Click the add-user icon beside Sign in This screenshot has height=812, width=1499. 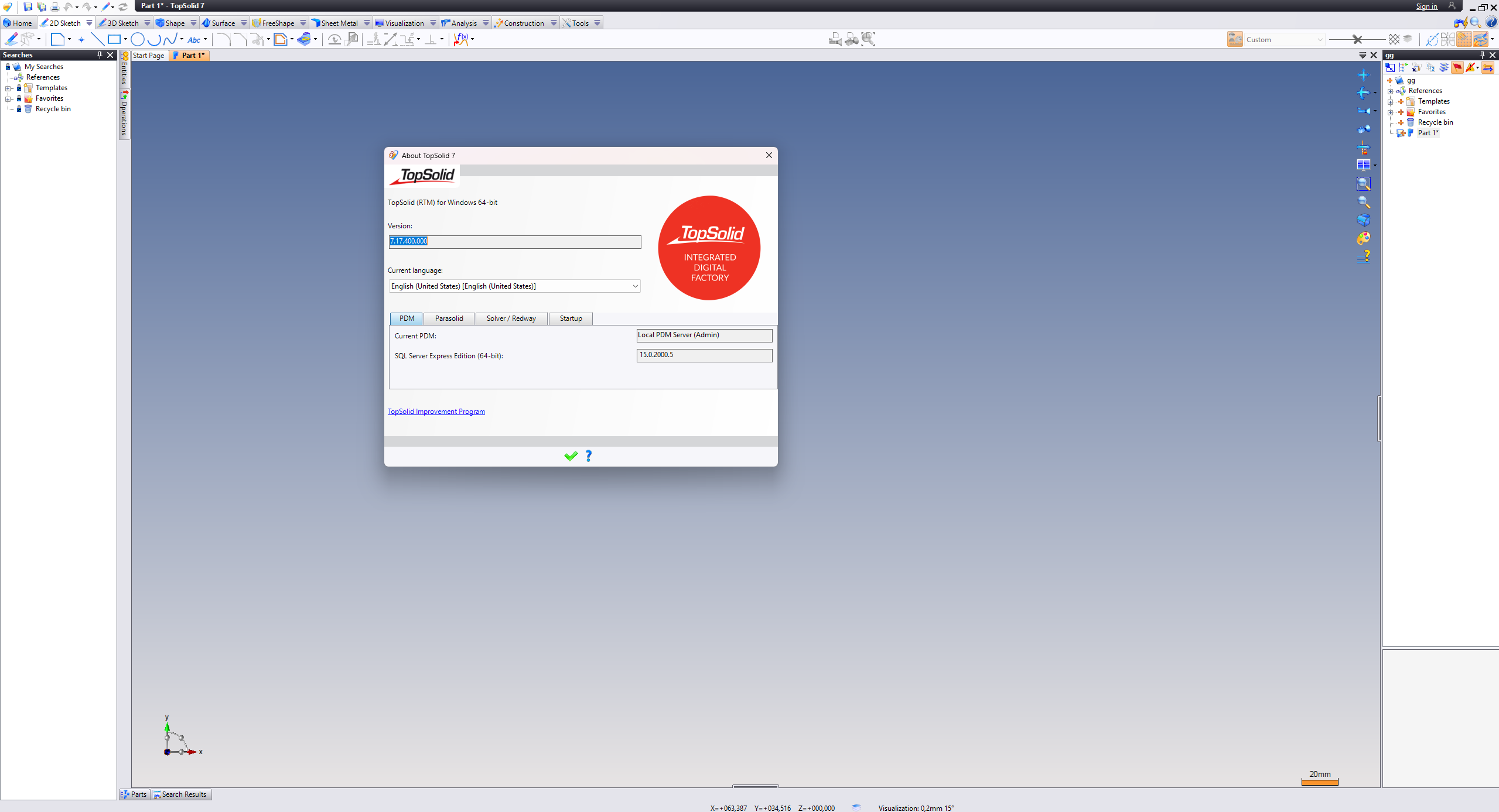(x=1452, y=6)
